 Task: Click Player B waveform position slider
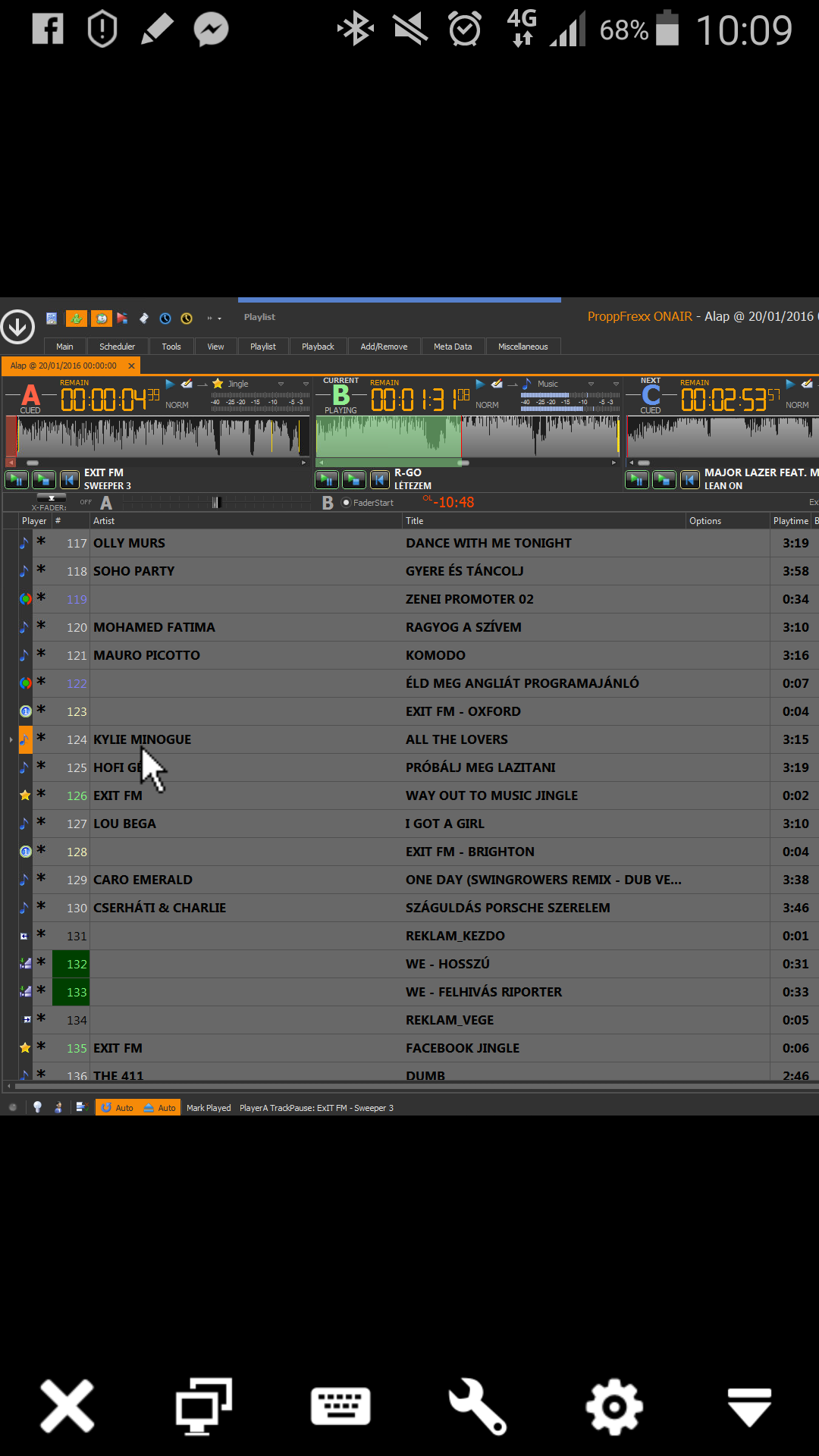pyautogui.click(x=463, y=463)
